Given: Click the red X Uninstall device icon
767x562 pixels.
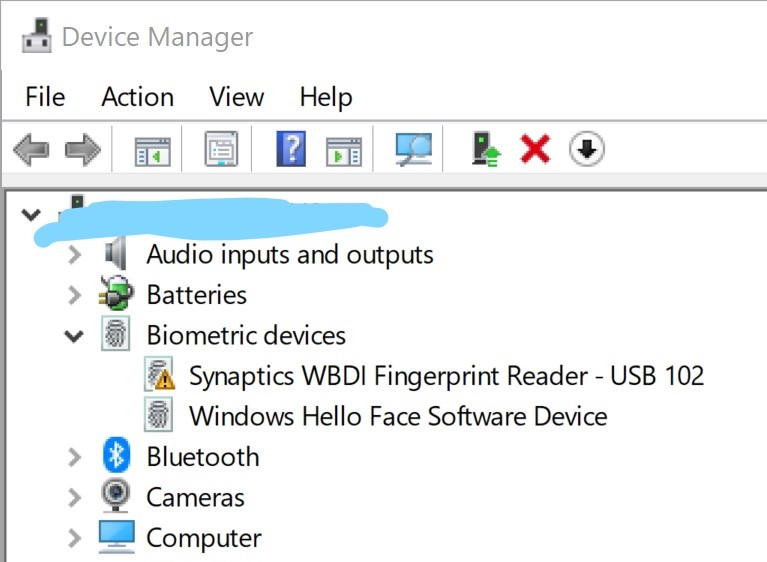Looking at the screenshot, I should [535, 150].
